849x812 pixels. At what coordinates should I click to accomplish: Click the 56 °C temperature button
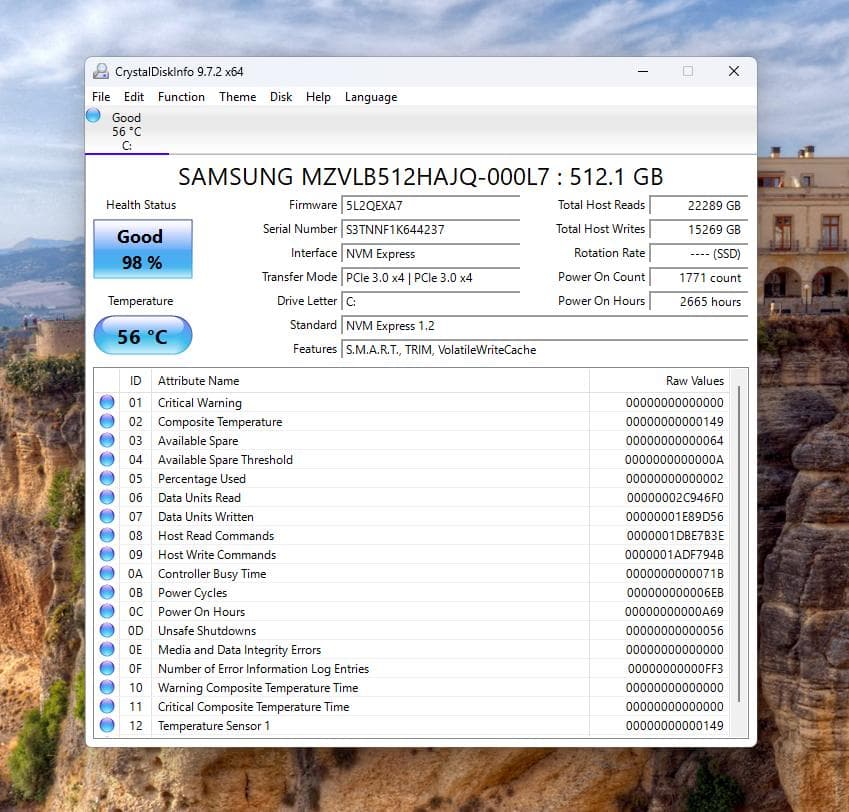(142, 335)
